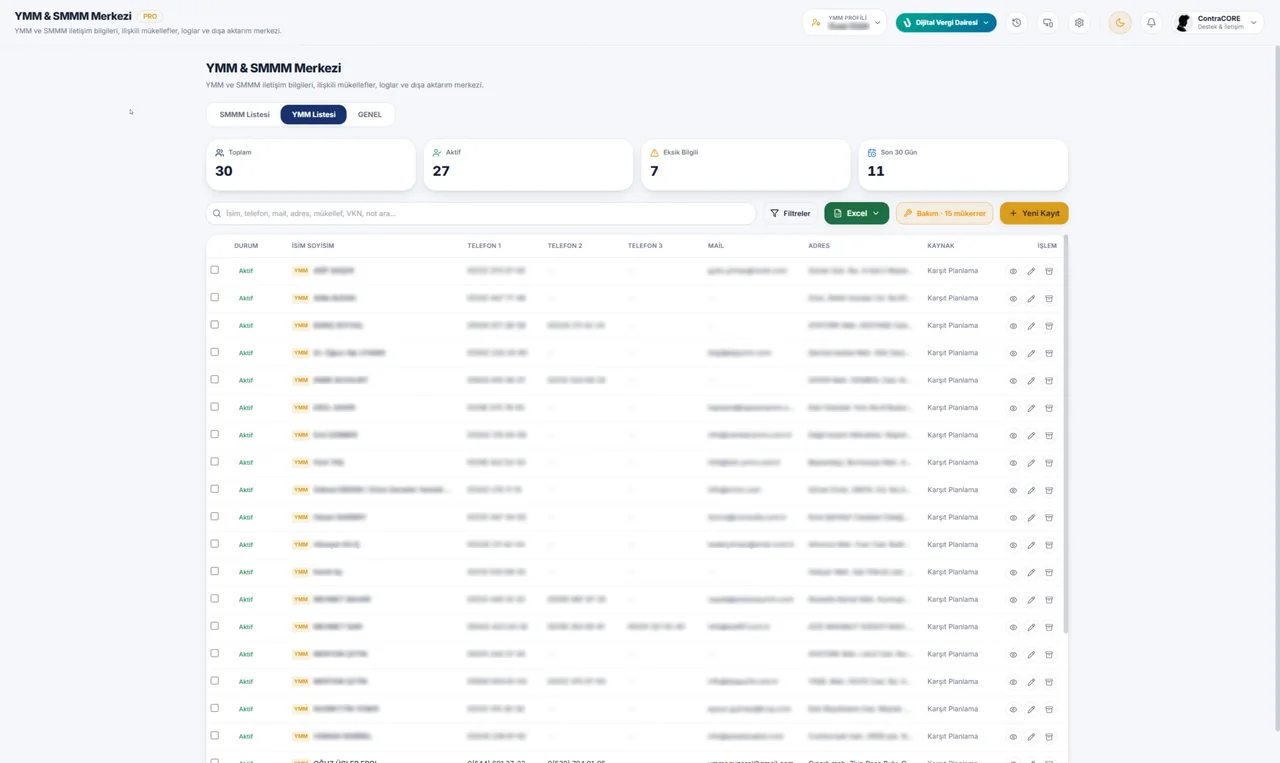Click the Aktif summary card
This screenshot has height=763, width=1280.
point(528,164)
